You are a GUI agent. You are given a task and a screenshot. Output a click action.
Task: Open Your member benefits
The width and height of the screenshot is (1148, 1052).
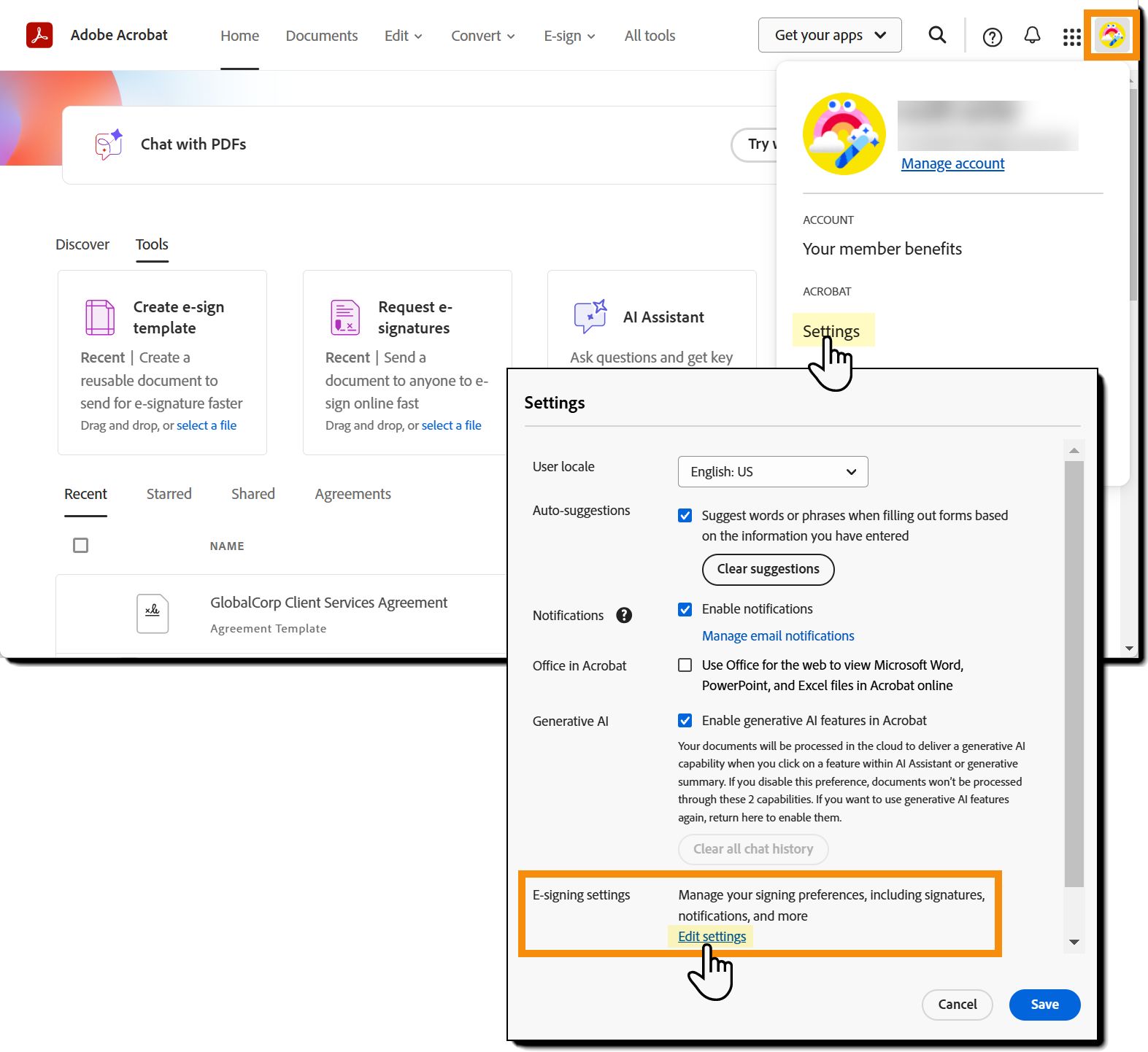(x=882, y=249)
